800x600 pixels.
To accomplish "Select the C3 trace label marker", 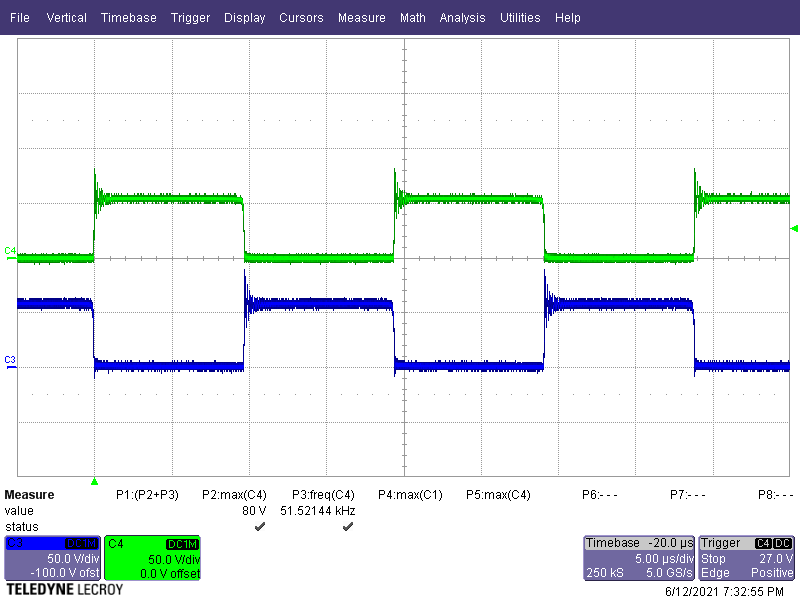I will (10, 360).
